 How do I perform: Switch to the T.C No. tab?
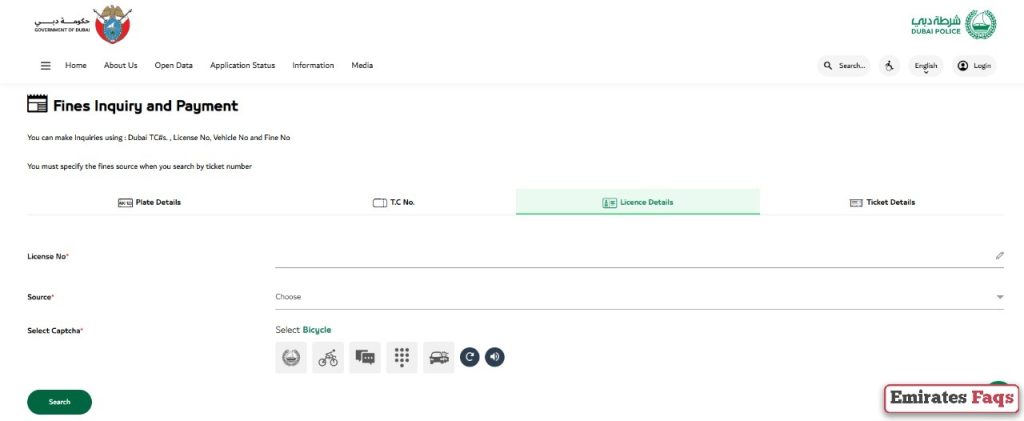click(x=394, y=202)
